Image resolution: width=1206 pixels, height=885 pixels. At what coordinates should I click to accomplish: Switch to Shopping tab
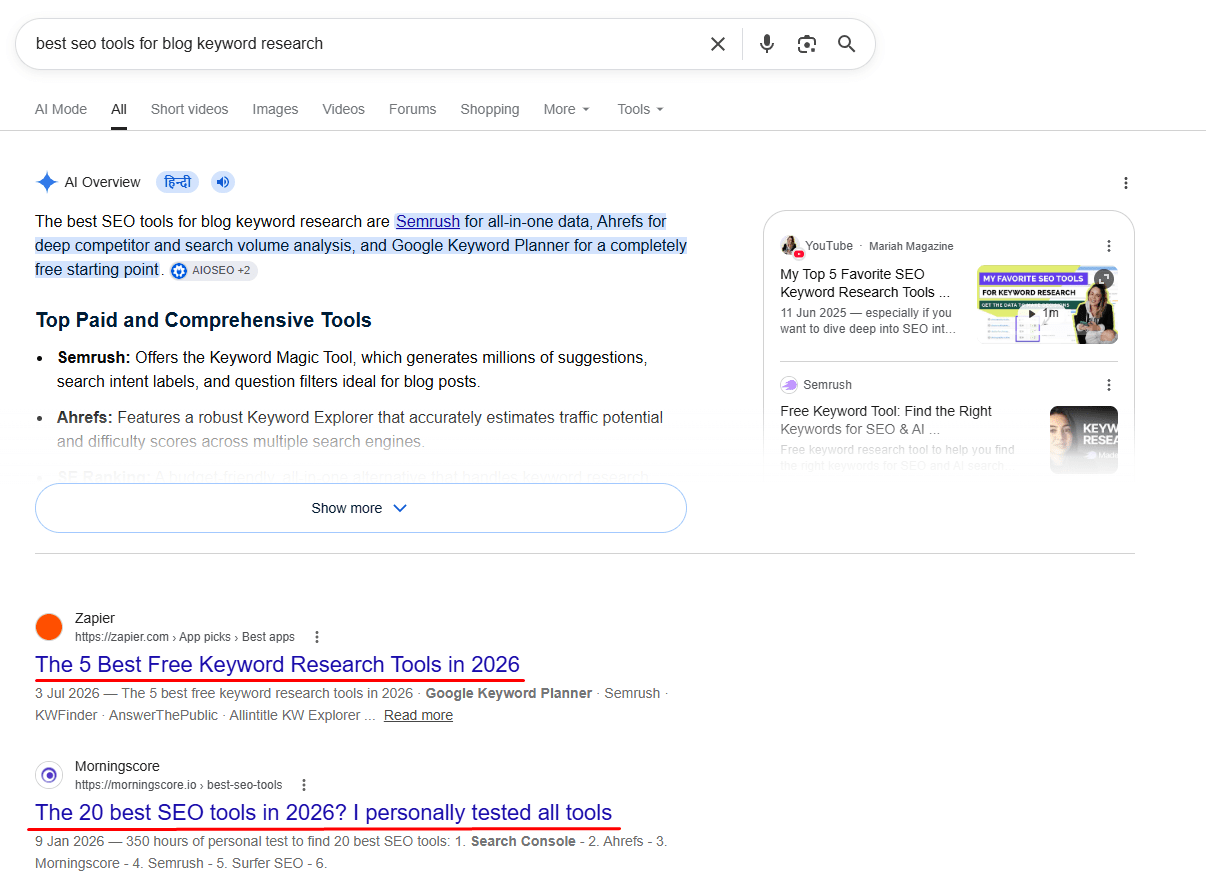point(490,109)
